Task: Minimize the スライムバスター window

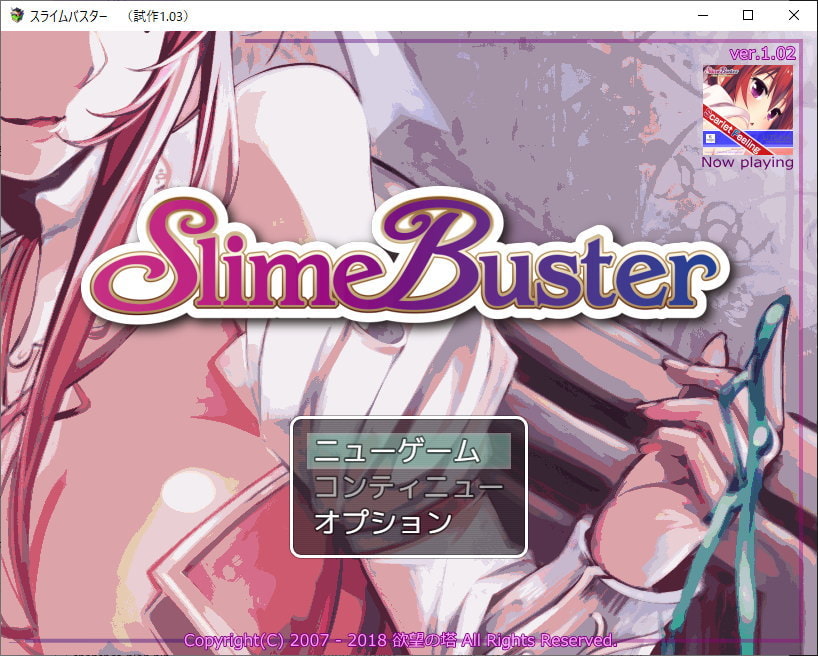Action: (x=703, y=16)
